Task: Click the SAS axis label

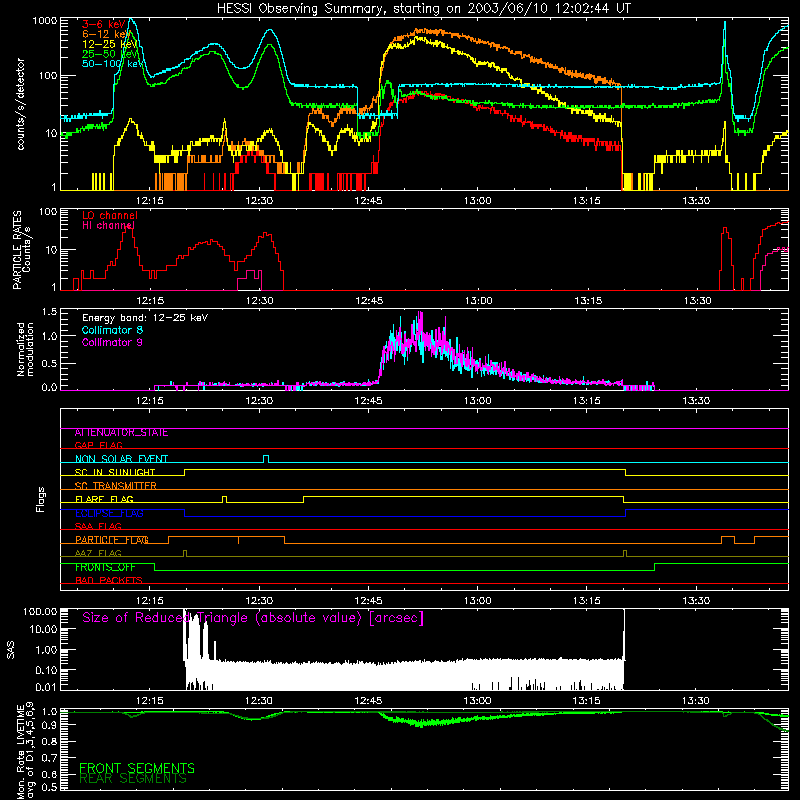Action: [x=11, y=650]
